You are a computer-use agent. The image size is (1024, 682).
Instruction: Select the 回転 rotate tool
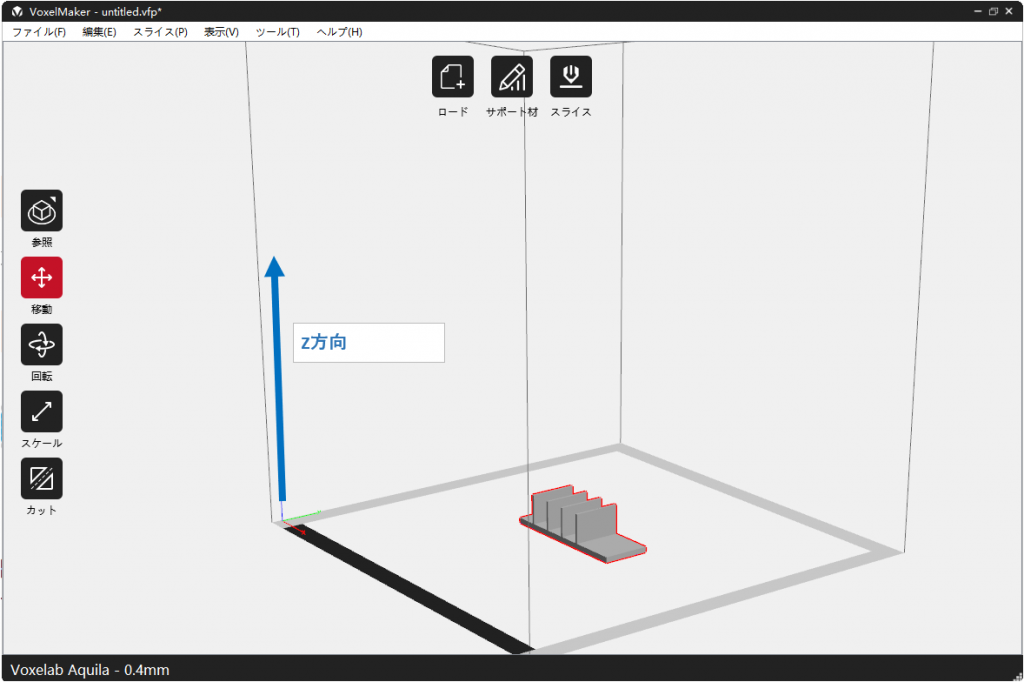coord(42,344)
